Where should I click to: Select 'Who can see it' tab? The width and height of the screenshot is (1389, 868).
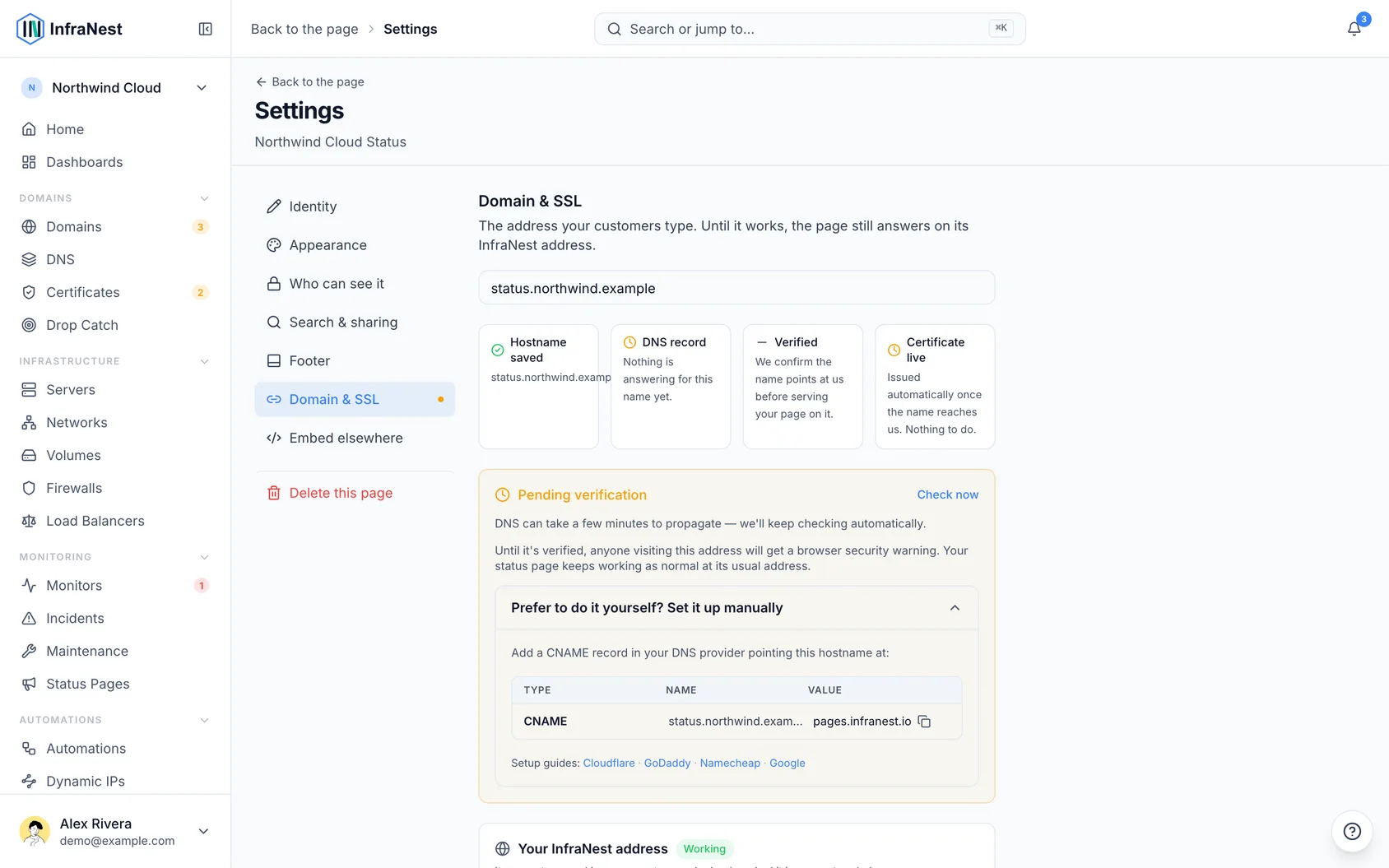pos(355,284)
